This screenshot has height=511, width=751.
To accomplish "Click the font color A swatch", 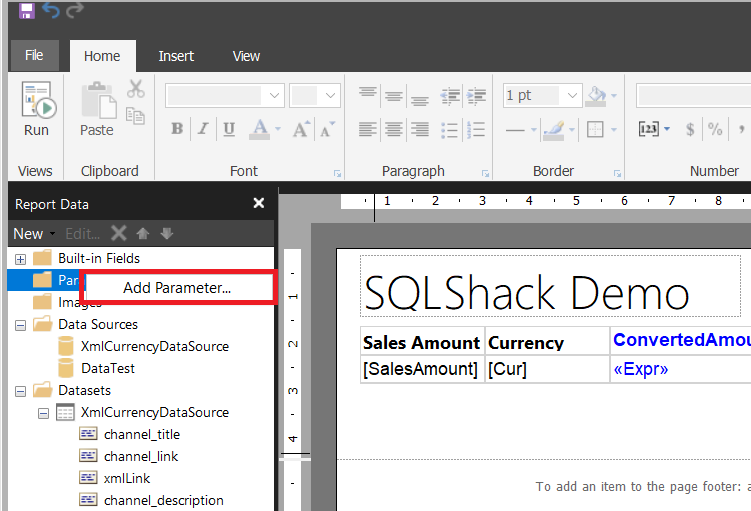I will (x=259, y=129).
